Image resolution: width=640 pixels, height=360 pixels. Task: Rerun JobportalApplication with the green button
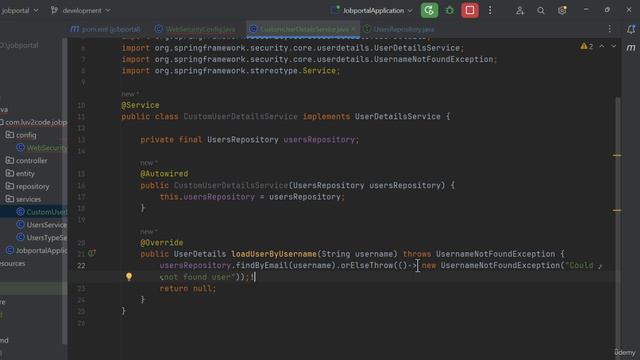[x=429, y=10]
